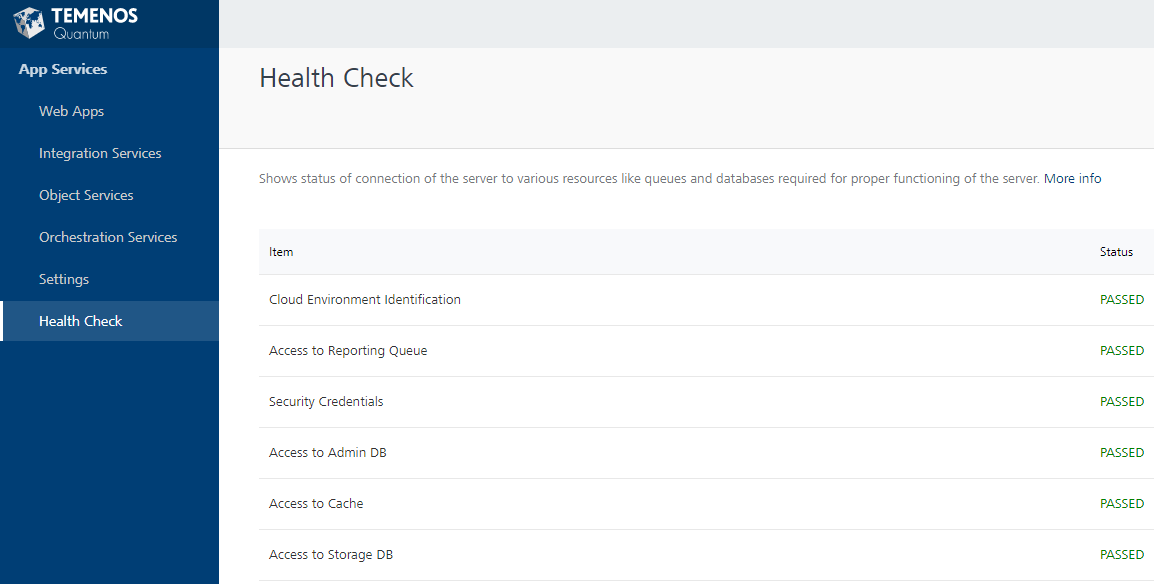Click the App Services heading
The width and height of the screenshot is (1154, 584).
coord(63,69)
